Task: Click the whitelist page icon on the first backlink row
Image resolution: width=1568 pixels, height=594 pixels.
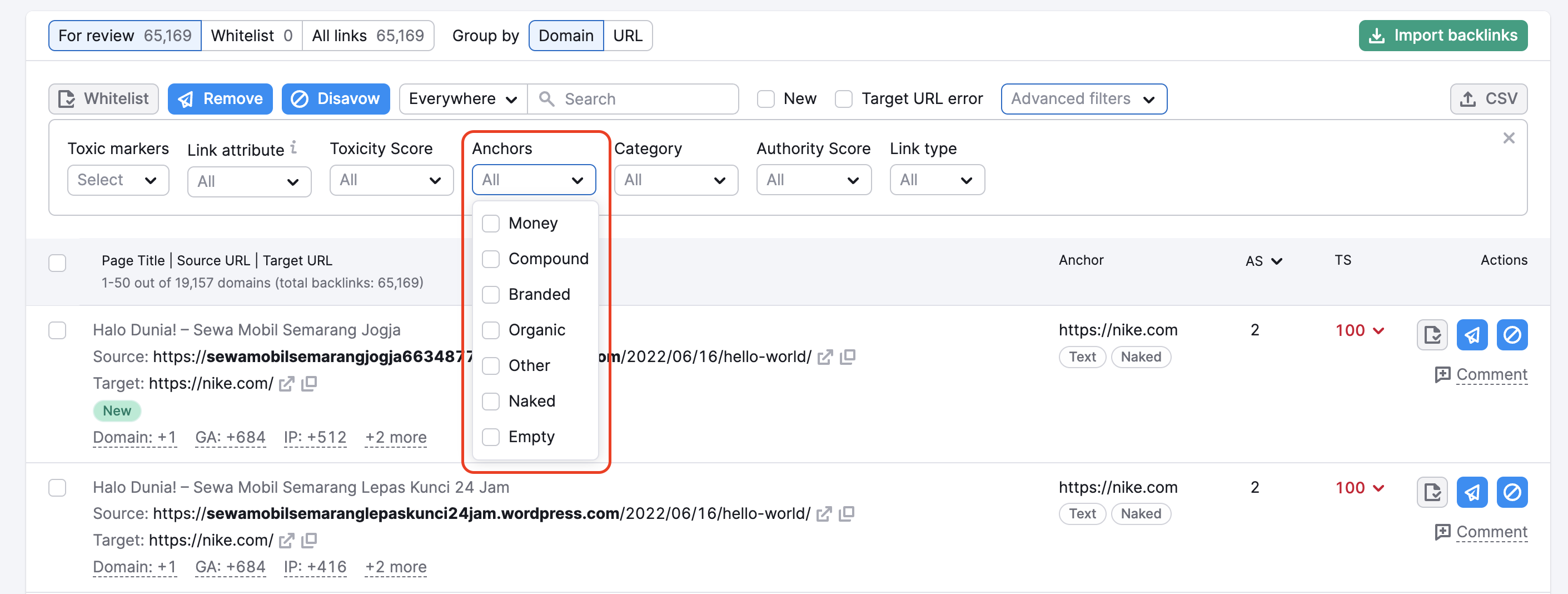Action: pyautogui.click(x=1432, y=334)
